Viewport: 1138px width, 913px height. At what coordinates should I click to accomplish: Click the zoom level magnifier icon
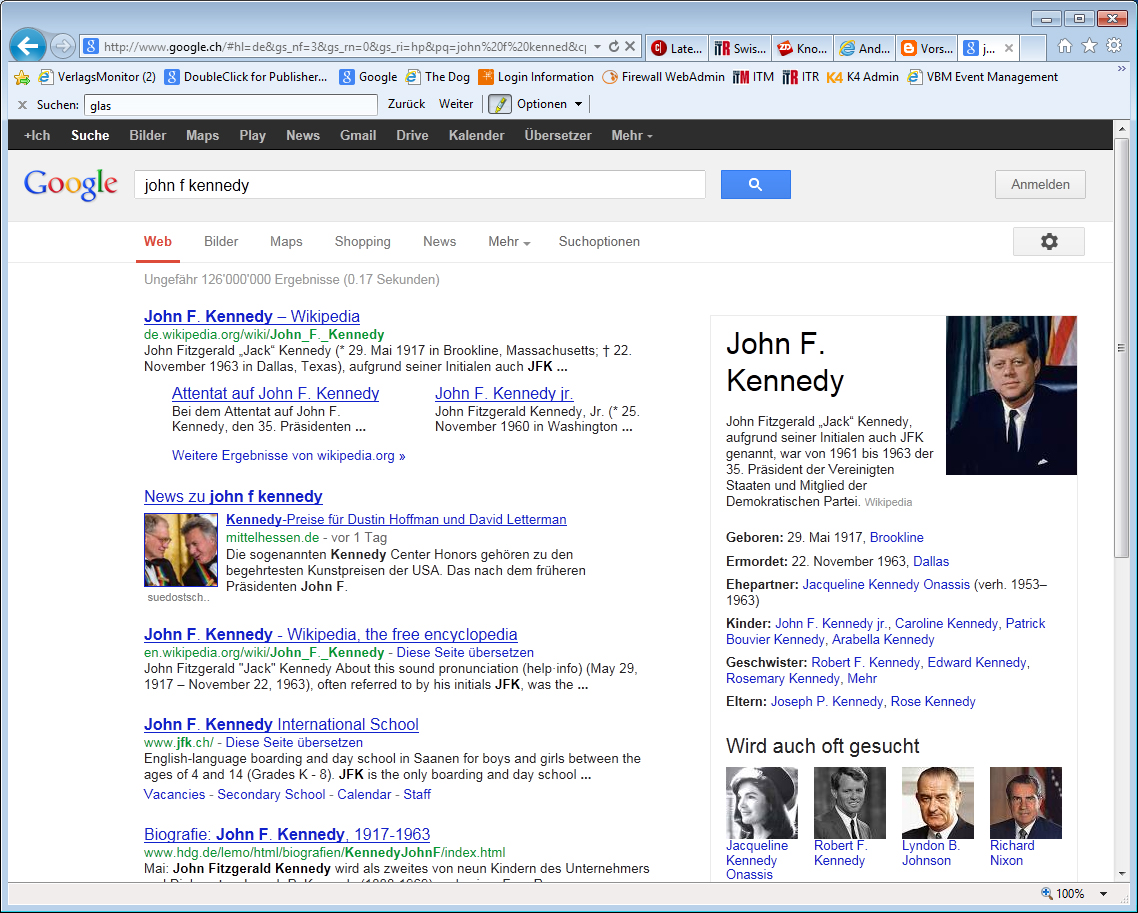point(1047,893)
